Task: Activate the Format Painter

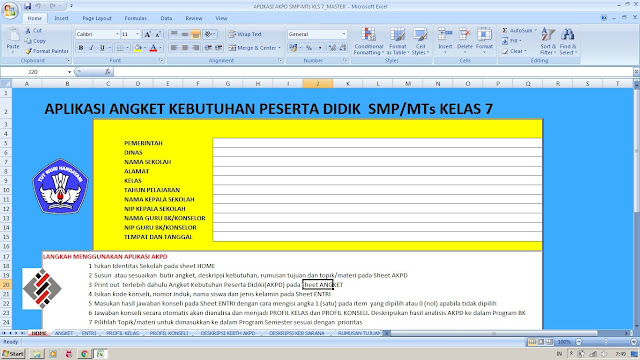Action: (47, 51)
